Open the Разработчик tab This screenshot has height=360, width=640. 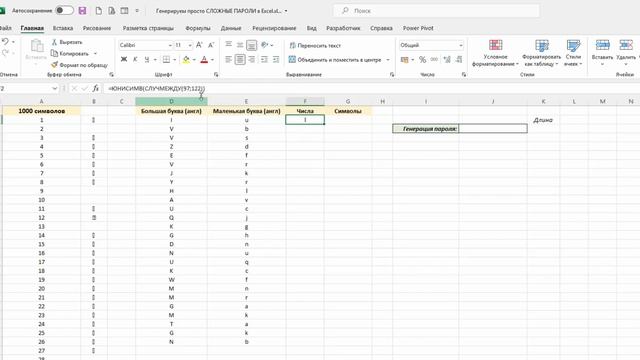[343, 28]
